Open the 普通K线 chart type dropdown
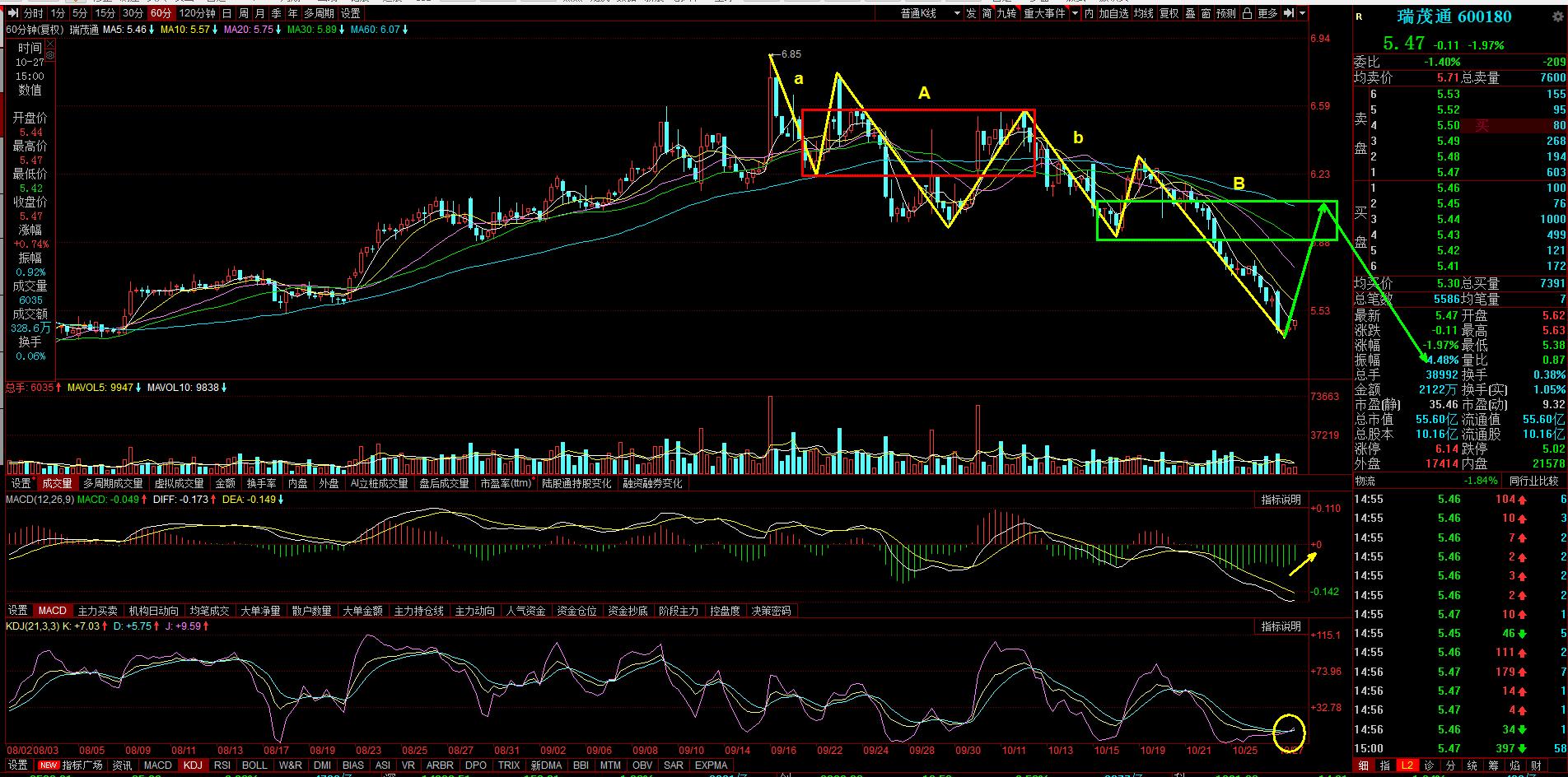Viewport: 1568px width, 777px height. coord(929,13)
